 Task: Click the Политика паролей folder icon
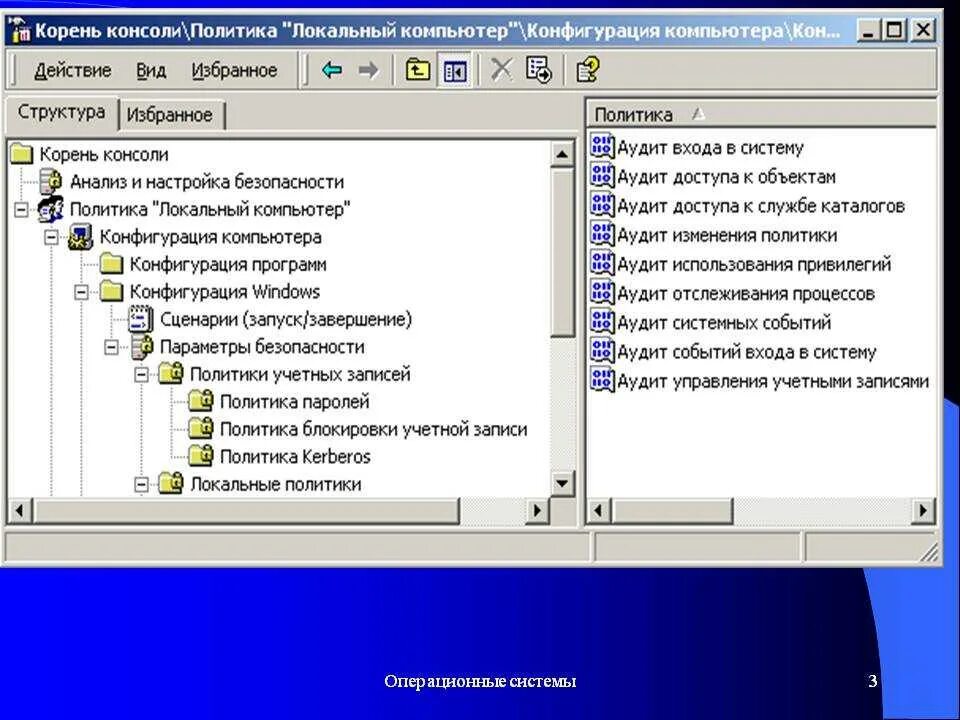point(201,401)
